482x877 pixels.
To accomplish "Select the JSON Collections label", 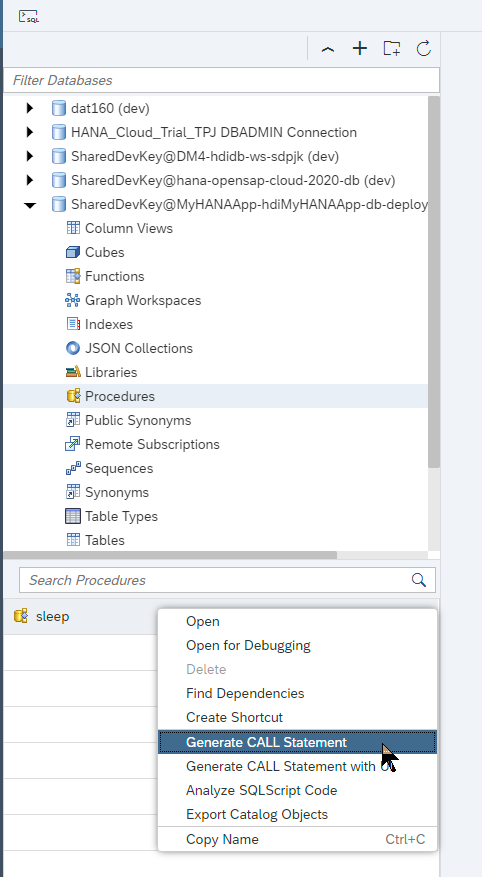I will [139, 348].
